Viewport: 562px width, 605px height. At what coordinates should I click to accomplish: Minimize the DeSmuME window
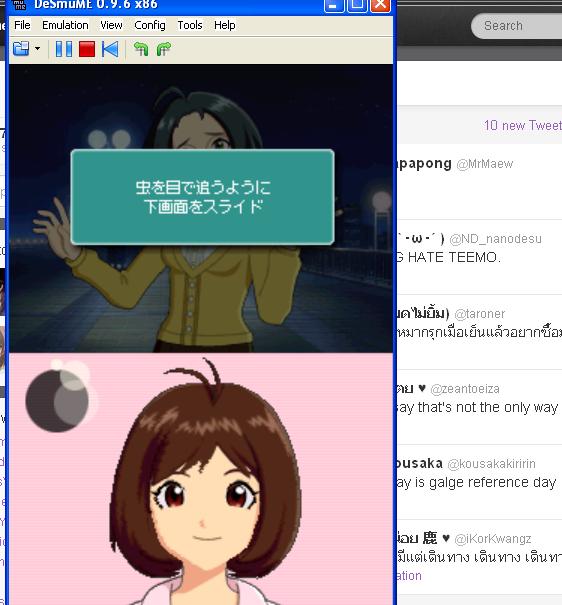(x=334, y=5)
